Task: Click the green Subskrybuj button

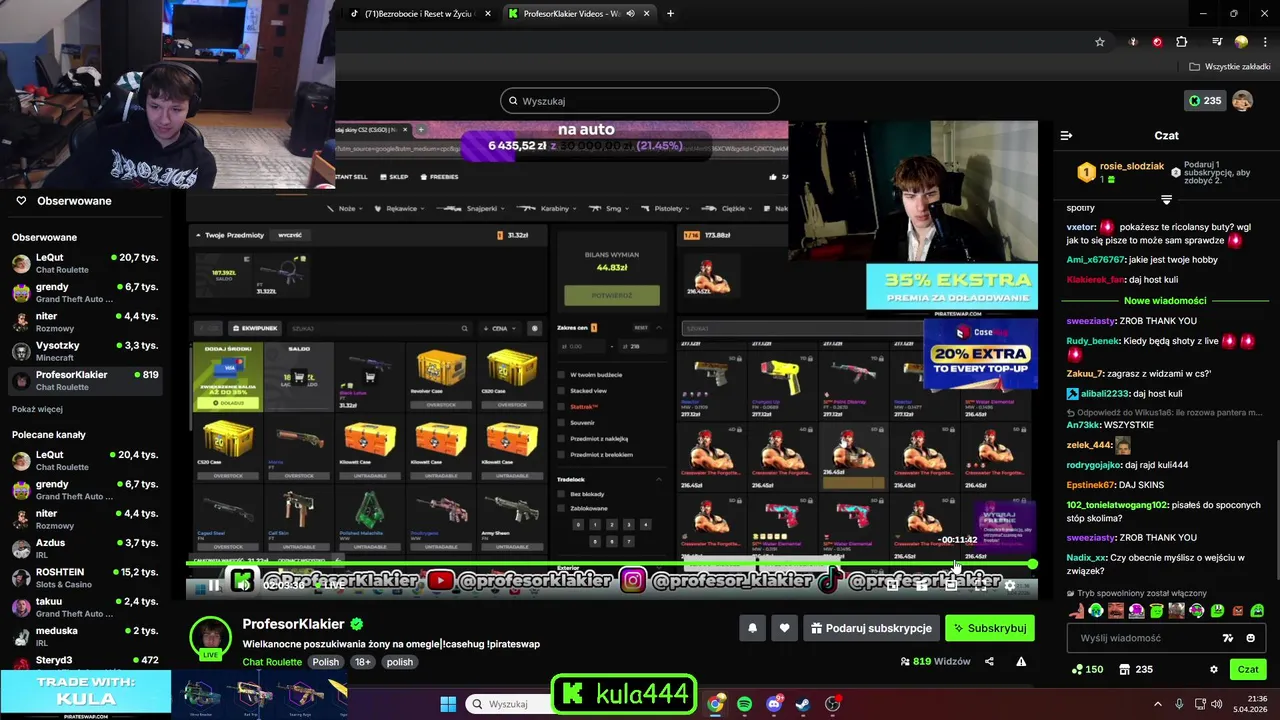Action: pos(990,628)
